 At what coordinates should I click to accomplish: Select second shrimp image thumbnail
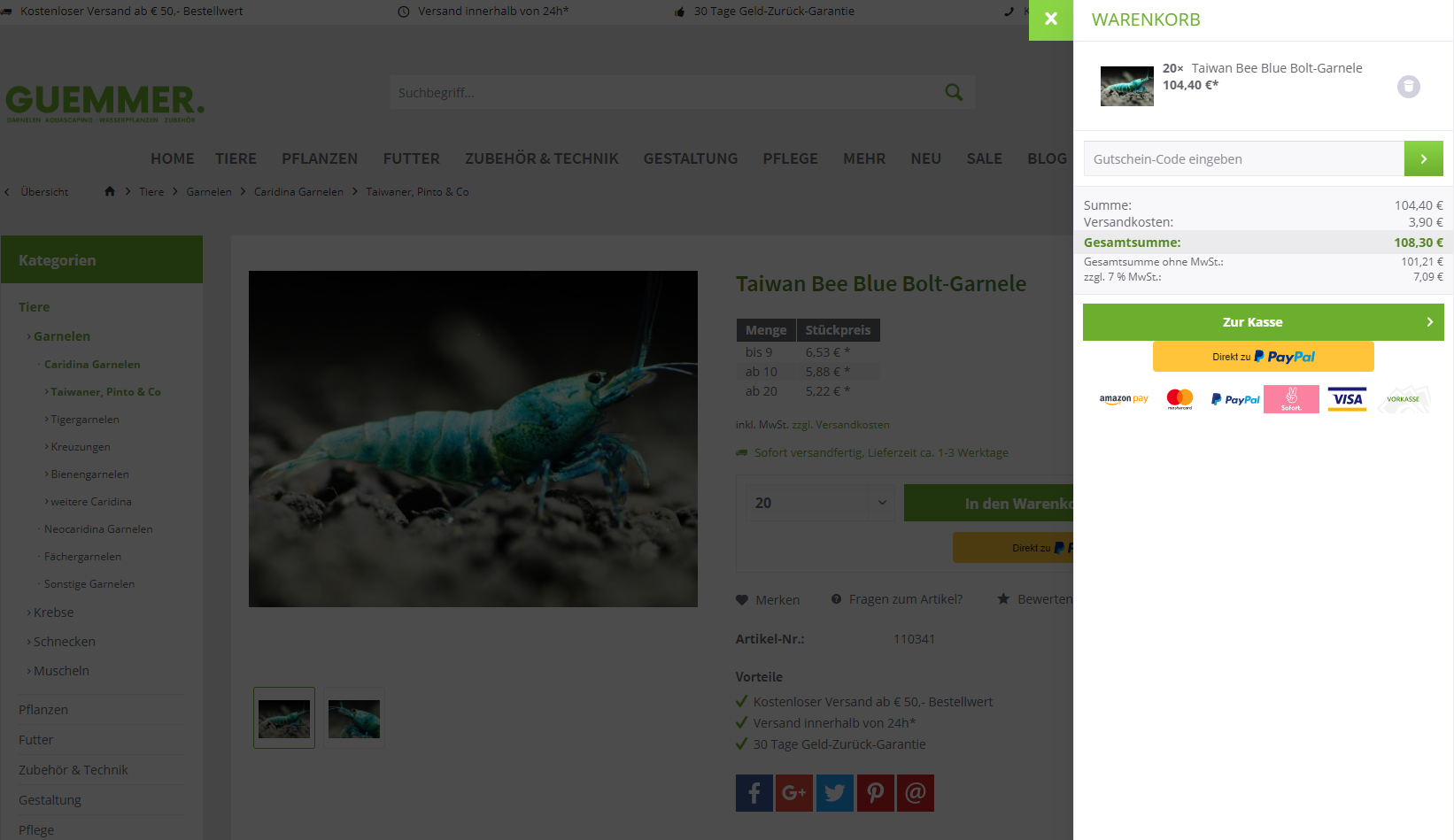click(x=354, y=718)
